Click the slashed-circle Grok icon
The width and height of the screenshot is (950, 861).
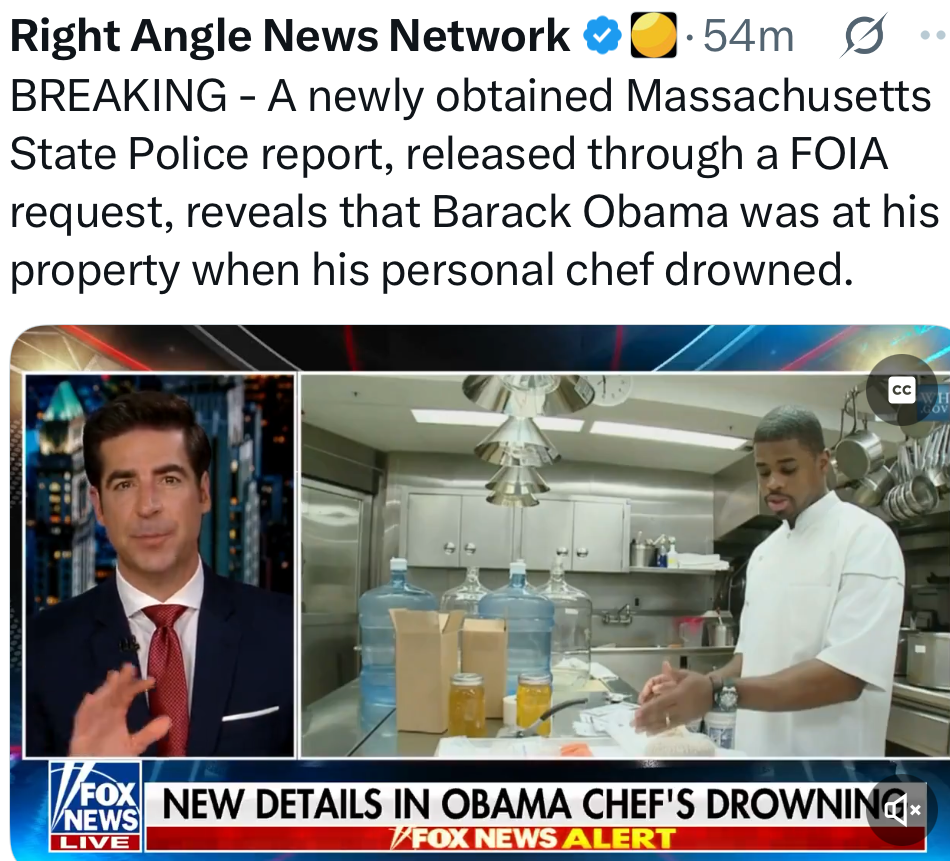(863, 35)
